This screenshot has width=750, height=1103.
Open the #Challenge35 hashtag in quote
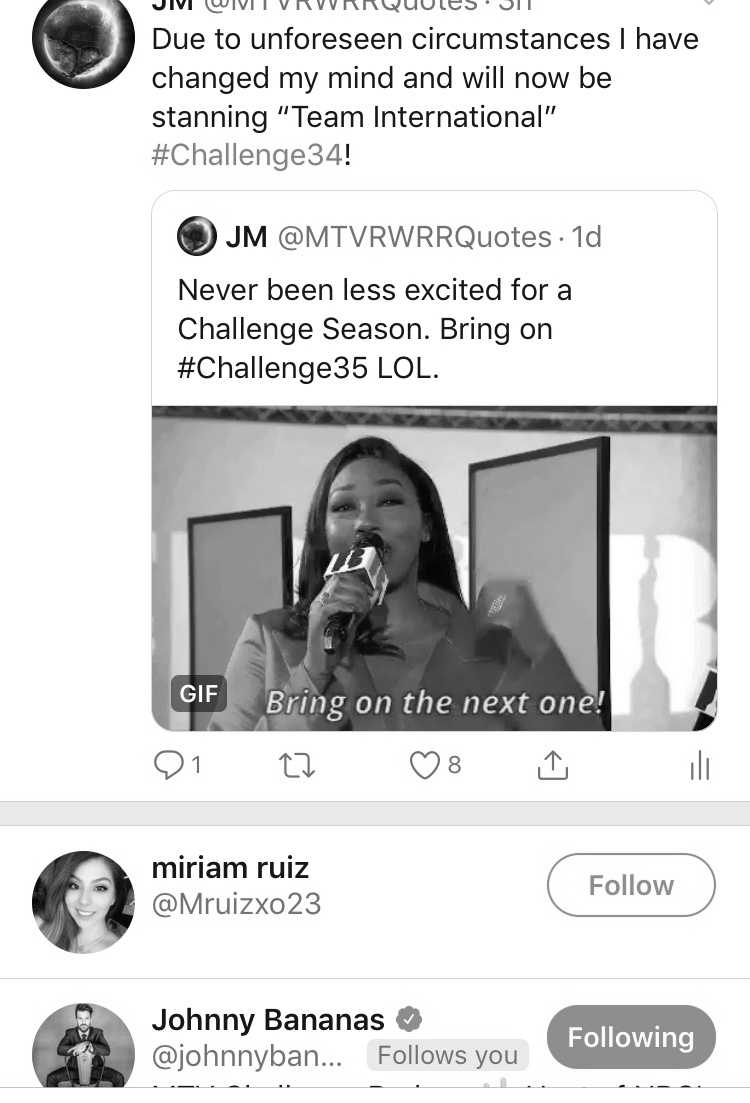[272, 368]
